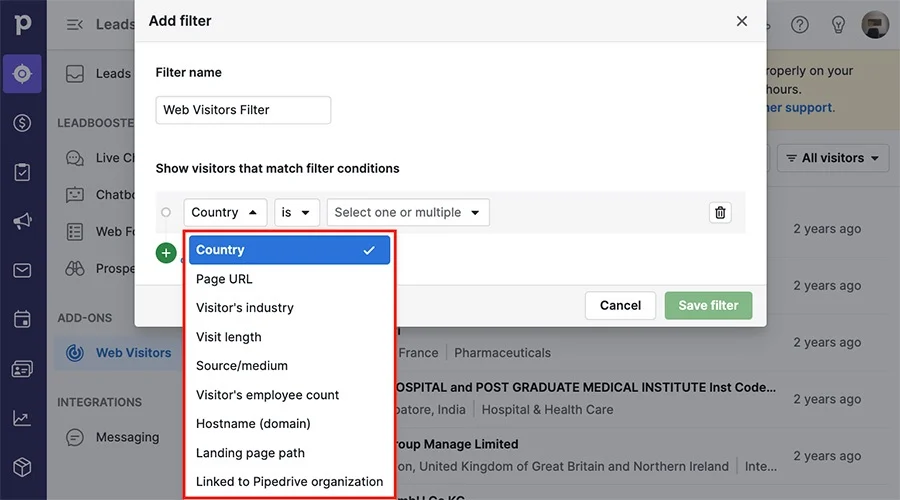Image resolution: width=900 pixels, height=500 pixels.
Task: Click the Pharmaceuticals industry text
Action: (x=502, y=353)
